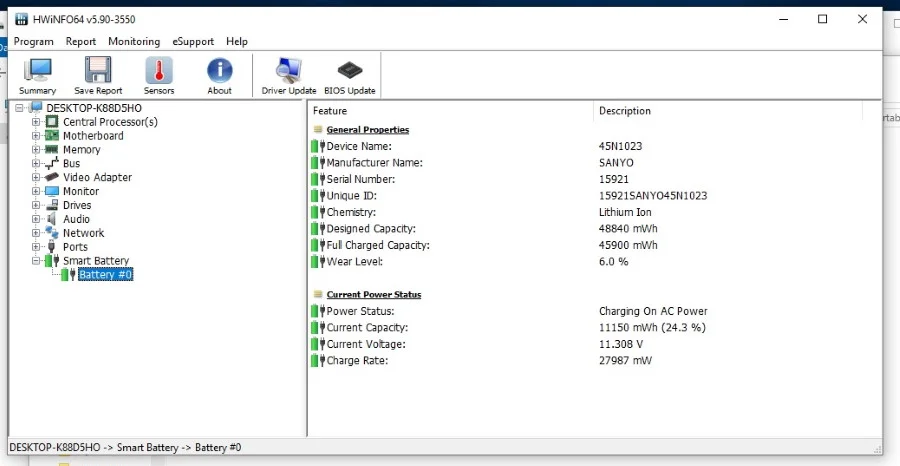Maximize the HWiNFO64 window
Image resolution: width=900 pixels, height=466 pixels.
click(x=823, y=20)
